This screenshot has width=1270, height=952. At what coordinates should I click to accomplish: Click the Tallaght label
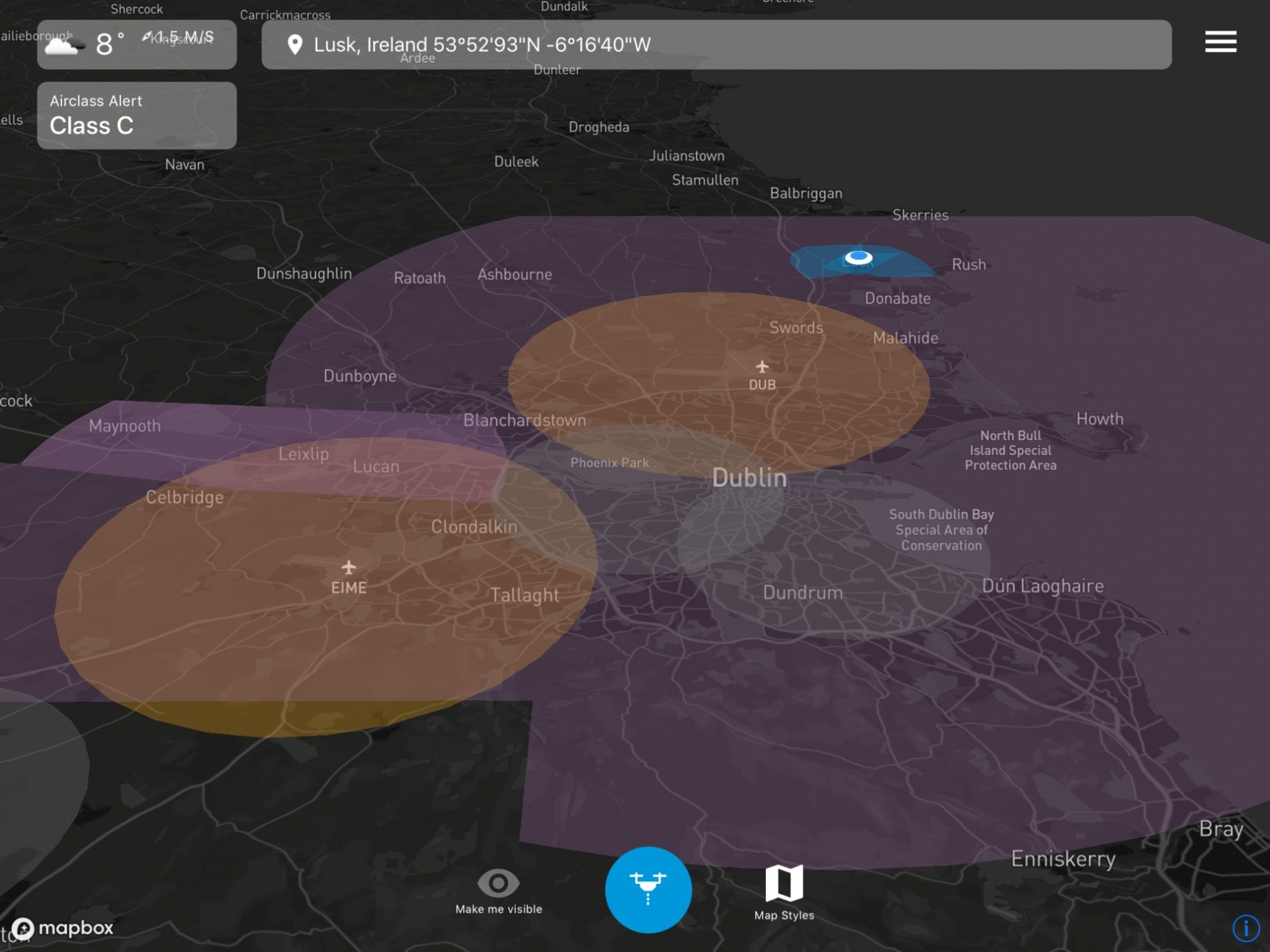tap(525, 595)
